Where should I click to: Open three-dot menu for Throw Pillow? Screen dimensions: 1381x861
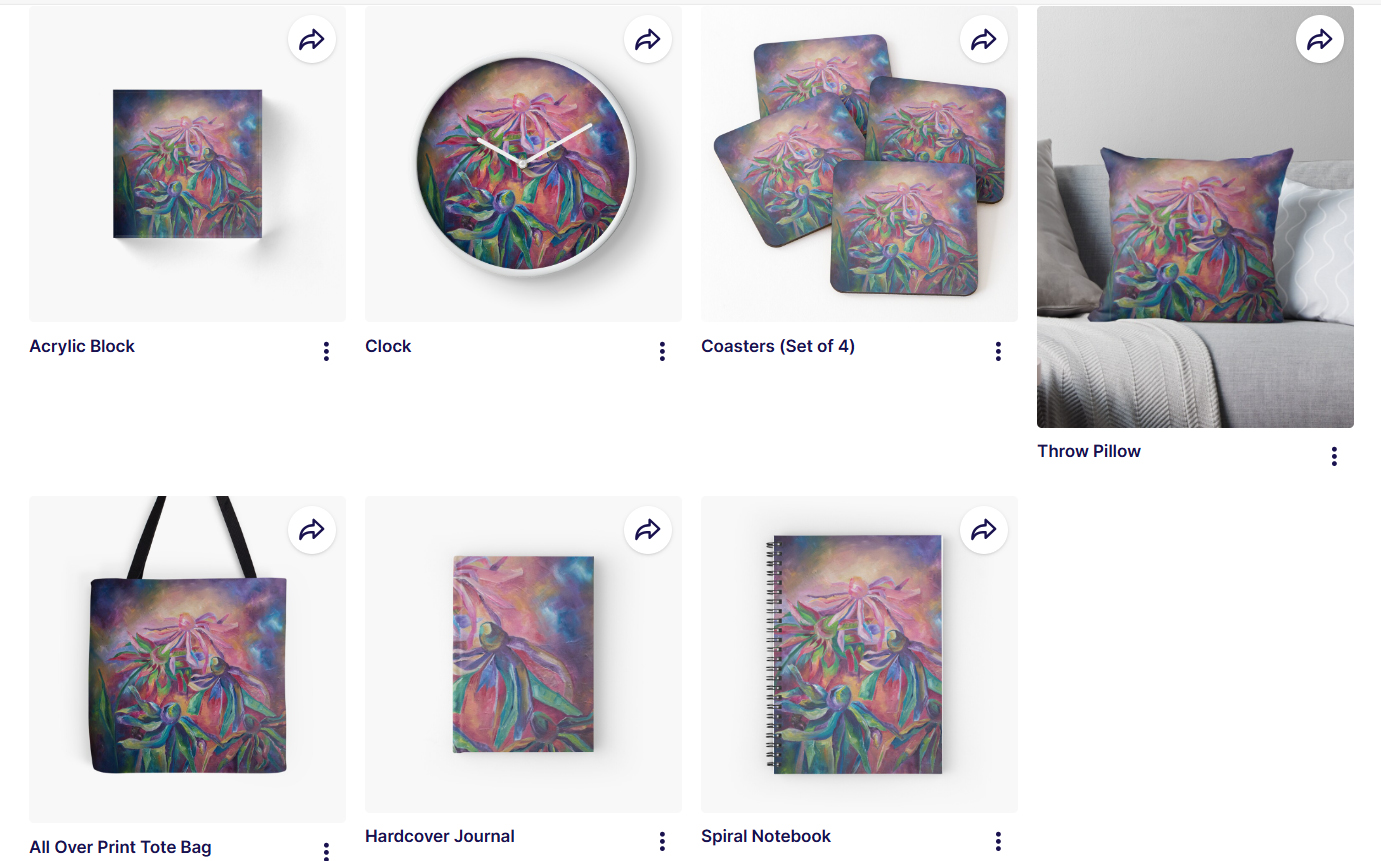coord(1334,456)
